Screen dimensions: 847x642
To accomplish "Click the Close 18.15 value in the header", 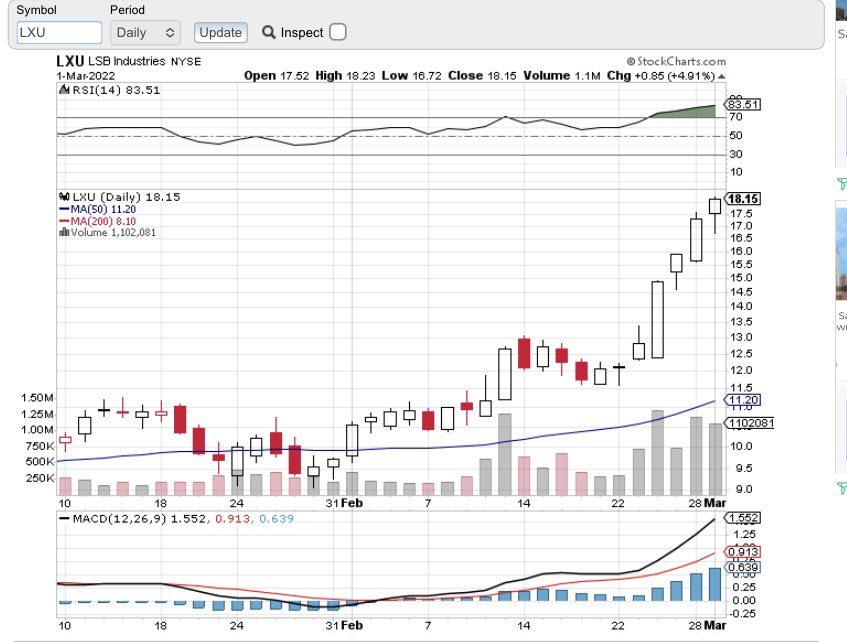I will click(482, 76).
